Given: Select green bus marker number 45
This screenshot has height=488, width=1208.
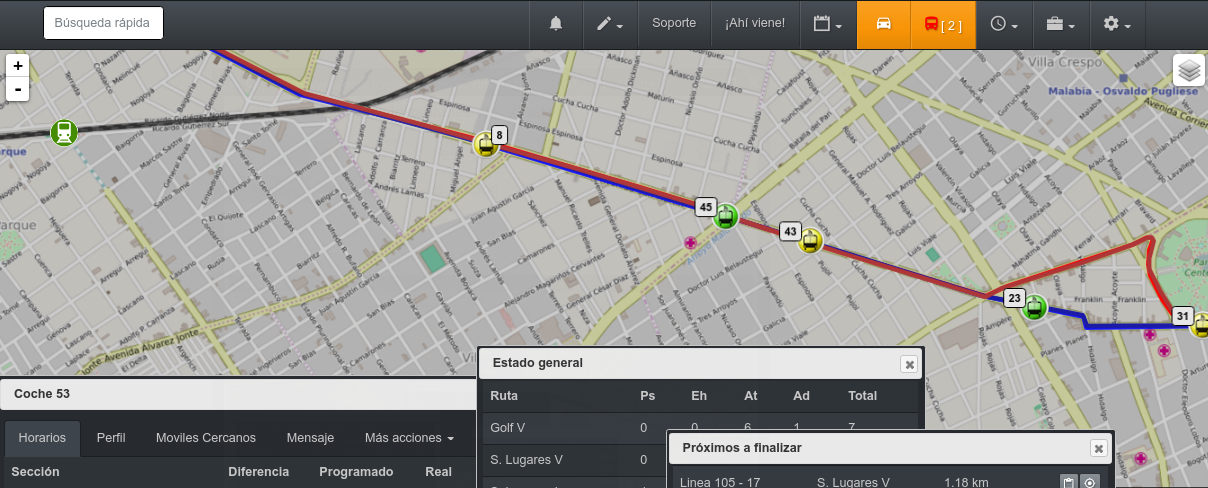Looking at the screenshot, I should [x=726, y=215].
